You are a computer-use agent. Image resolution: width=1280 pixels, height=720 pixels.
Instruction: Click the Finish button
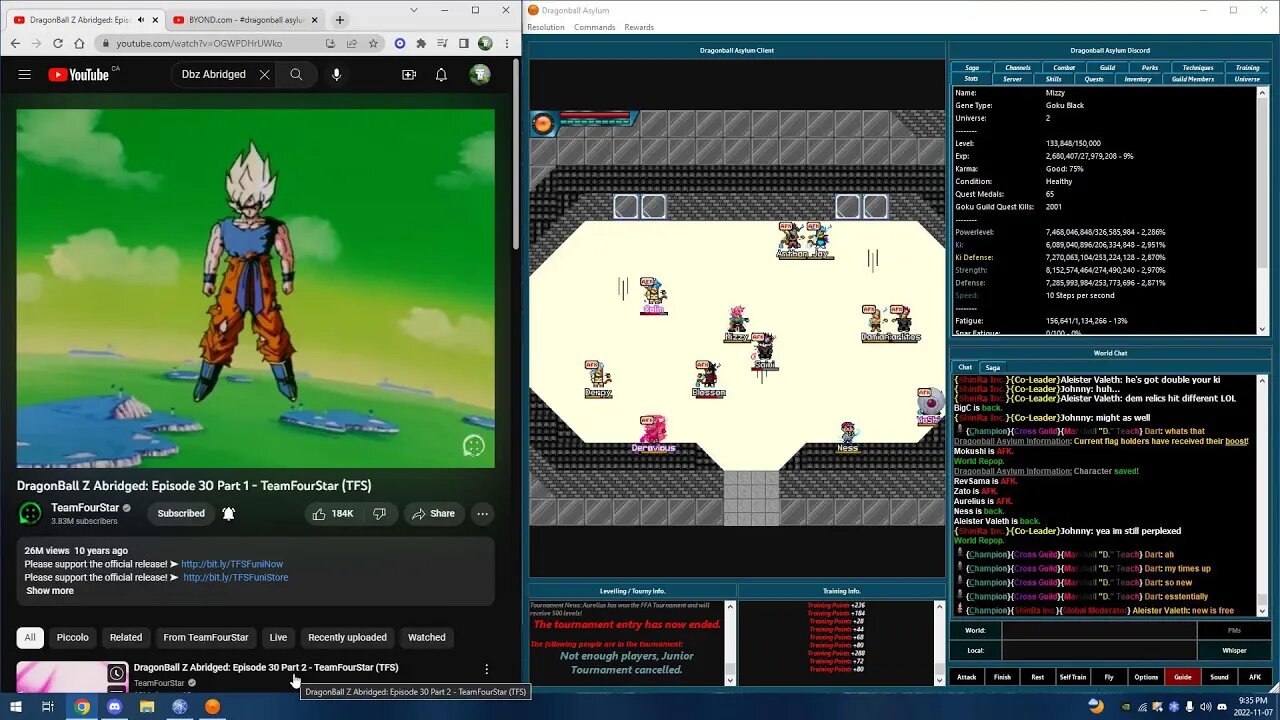coord(1002,677)
